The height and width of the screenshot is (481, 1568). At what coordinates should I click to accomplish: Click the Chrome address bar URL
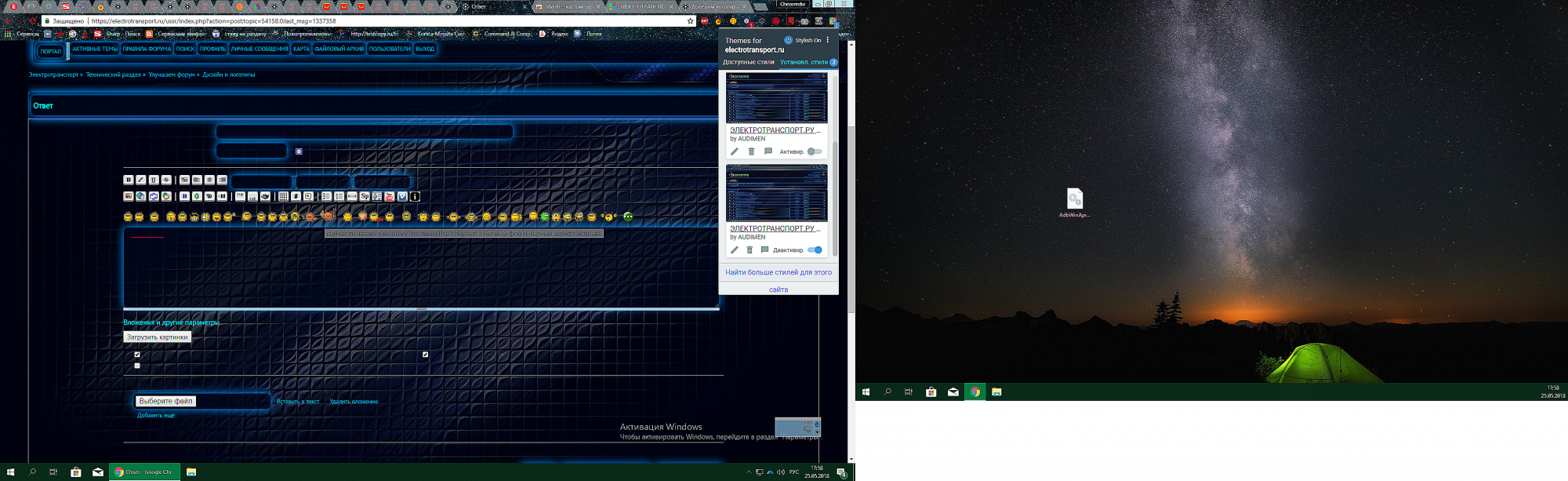coord(213,21)
